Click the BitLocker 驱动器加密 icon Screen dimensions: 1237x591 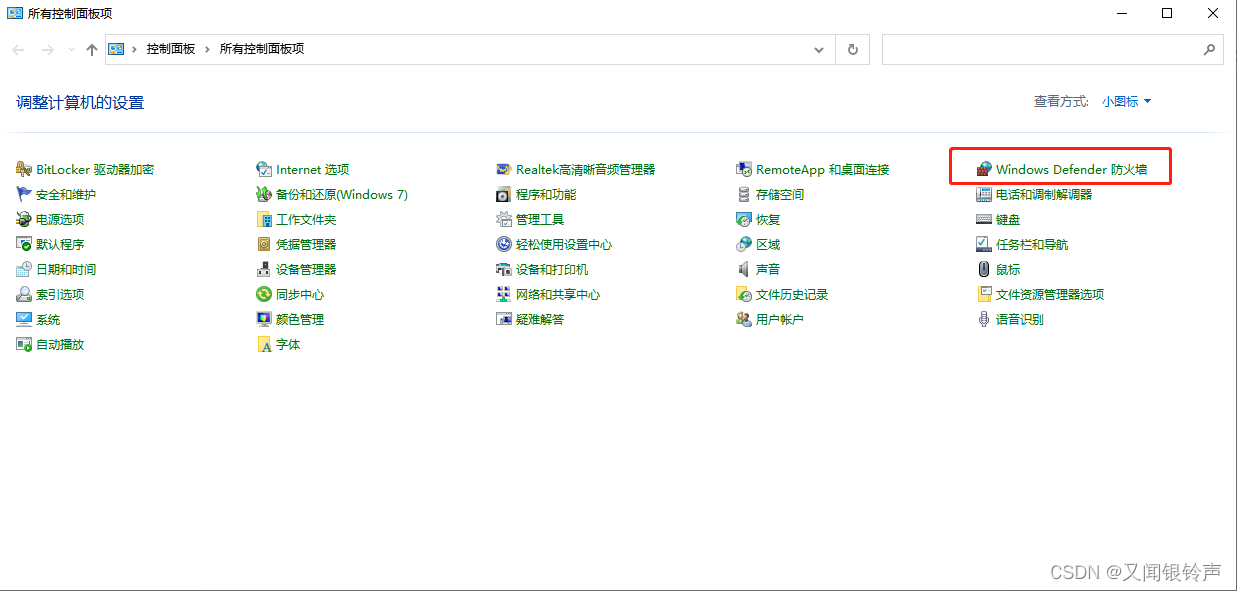24,170
